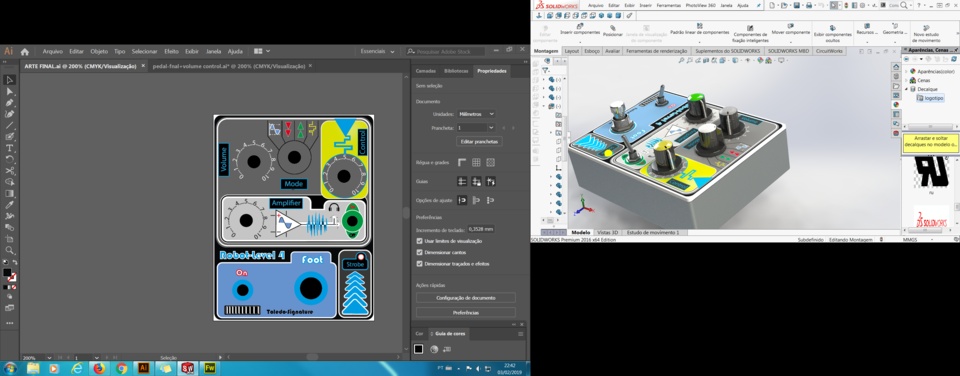
Task: Click Inserir componentes in SolidWorks toolbar
Action: click(580, 29)
